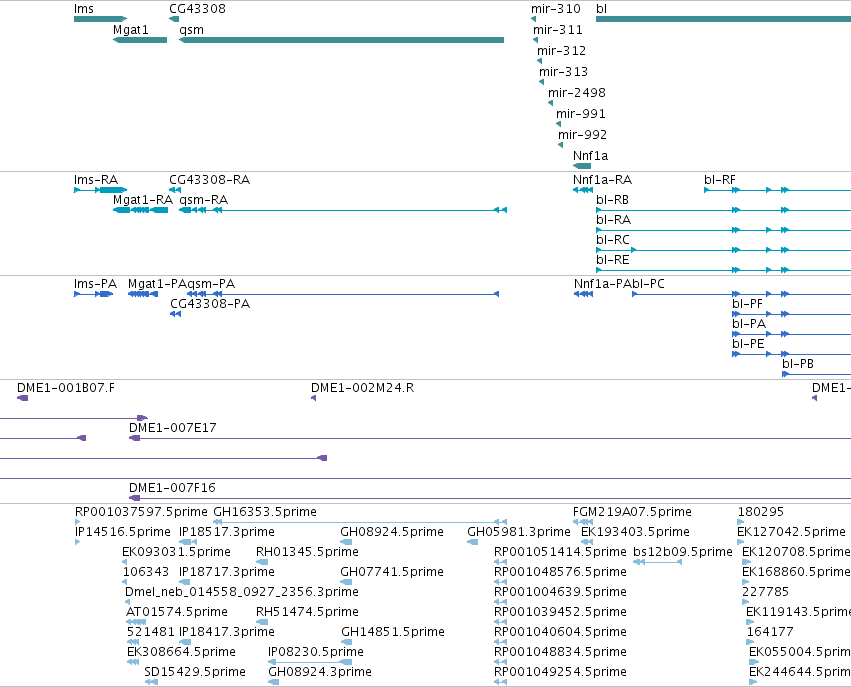Select bl-PE protein label
851x687 pixels.
click(x=748, y=344)
